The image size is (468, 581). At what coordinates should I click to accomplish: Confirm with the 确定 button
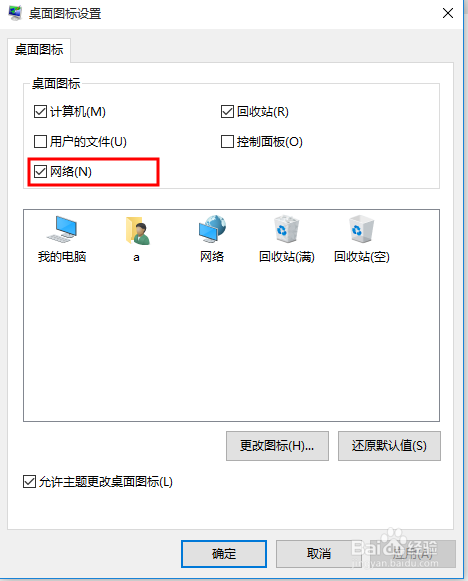224,554
